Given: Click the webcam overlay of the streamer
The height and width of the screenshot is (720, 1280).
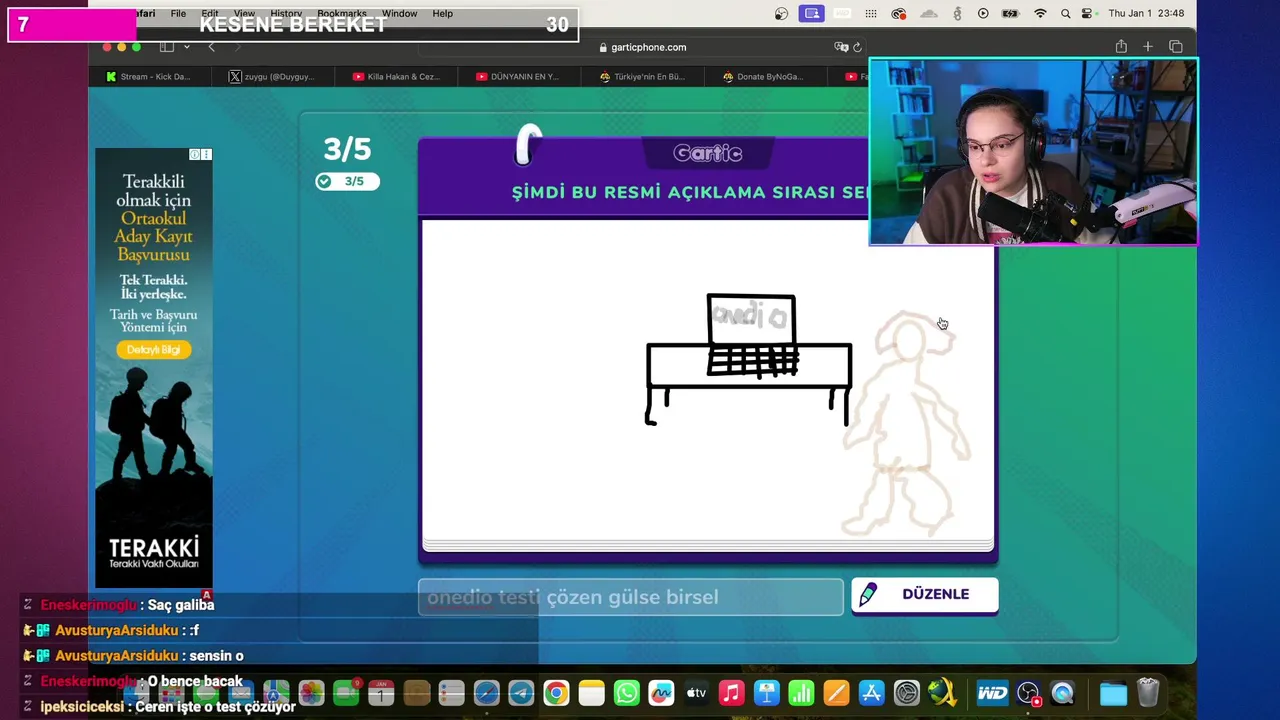Looking at the screenshot, I should (x=1033, y=152).
